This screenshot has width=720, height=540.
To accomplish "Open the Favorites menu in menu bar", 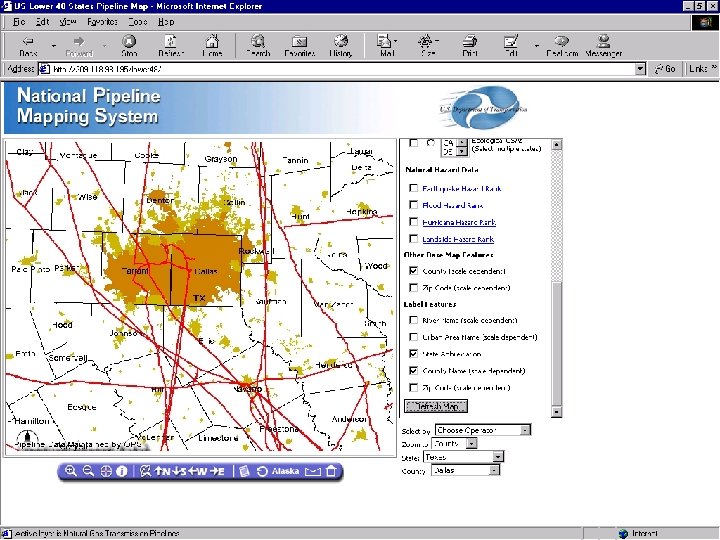I will point(101,20).
